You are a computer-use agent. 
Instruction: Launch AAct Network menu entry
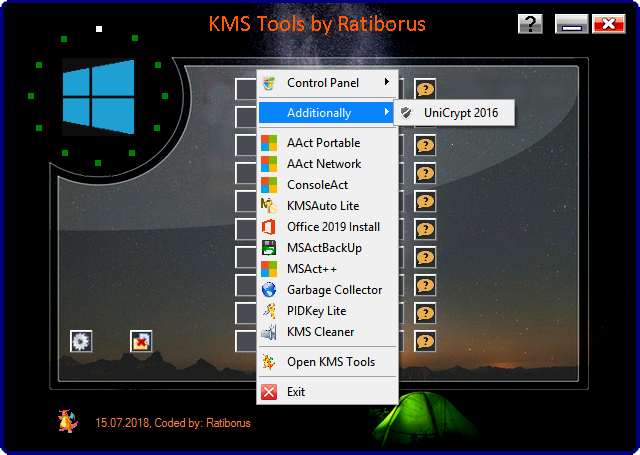[324, 164]
